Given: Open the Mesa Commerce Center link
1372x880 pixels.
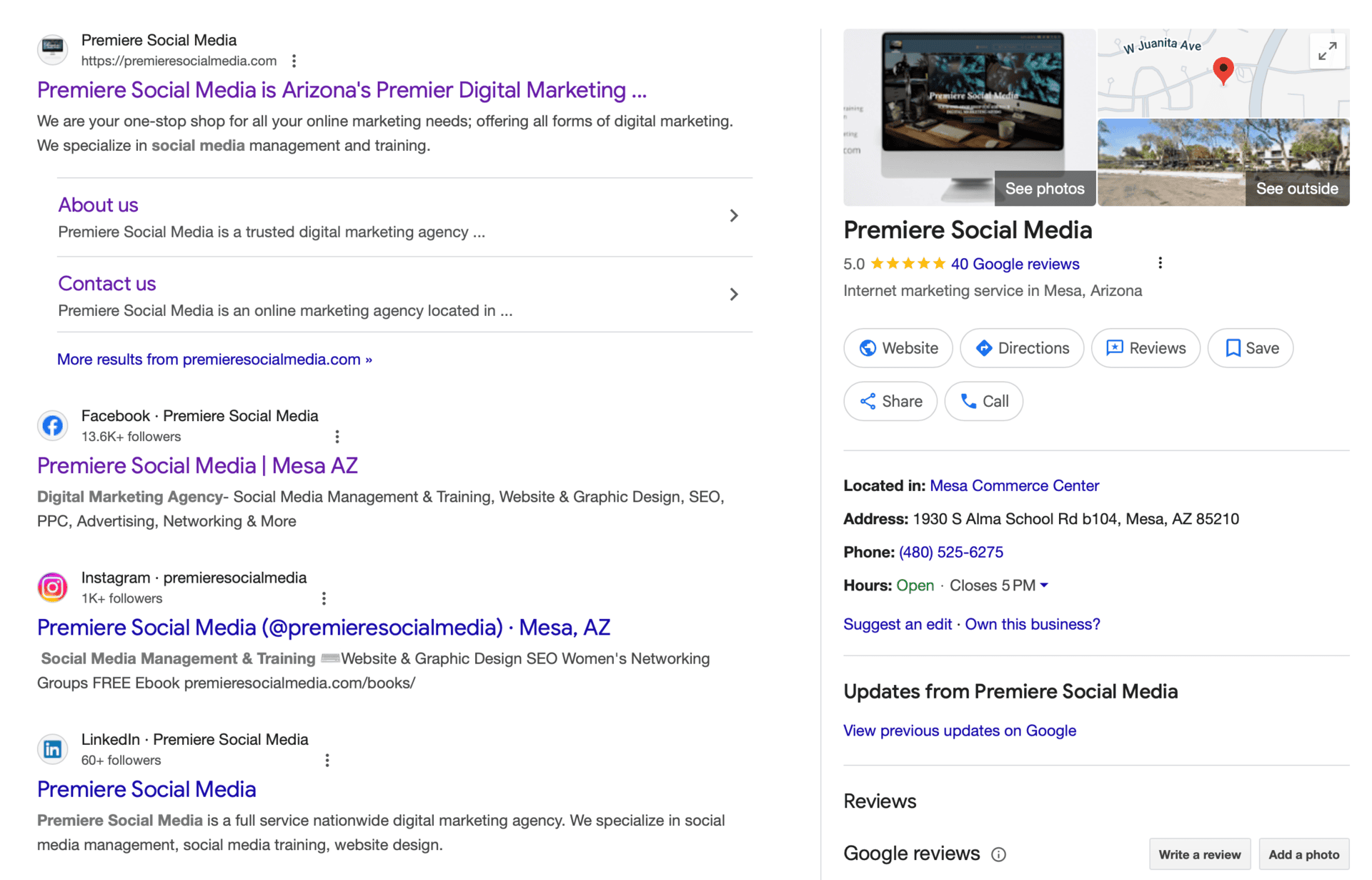Looking at the screenshot, I should click(x=1014, y=485).
